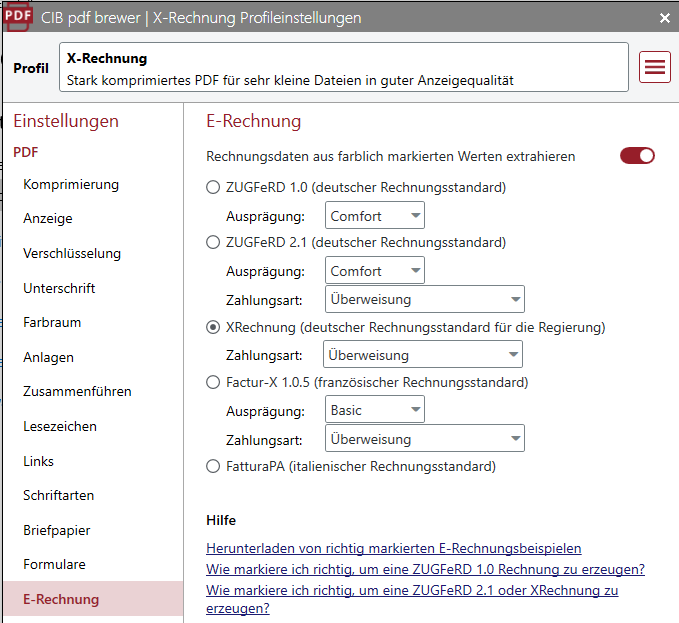
Task: Expand Zahlungsart dropdown under XRechnung
Action: click(x=422, y=355)
